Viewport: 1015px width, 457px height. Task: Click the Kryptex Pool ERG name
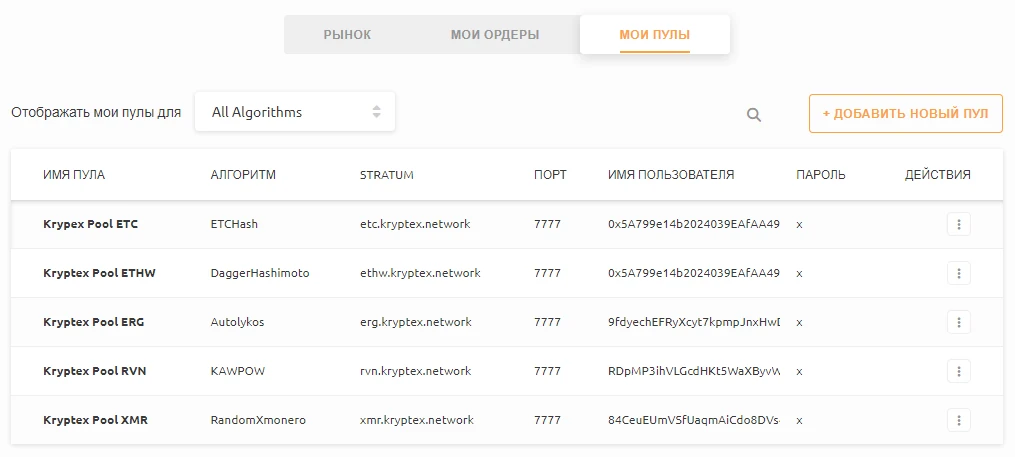coord(96,322)
